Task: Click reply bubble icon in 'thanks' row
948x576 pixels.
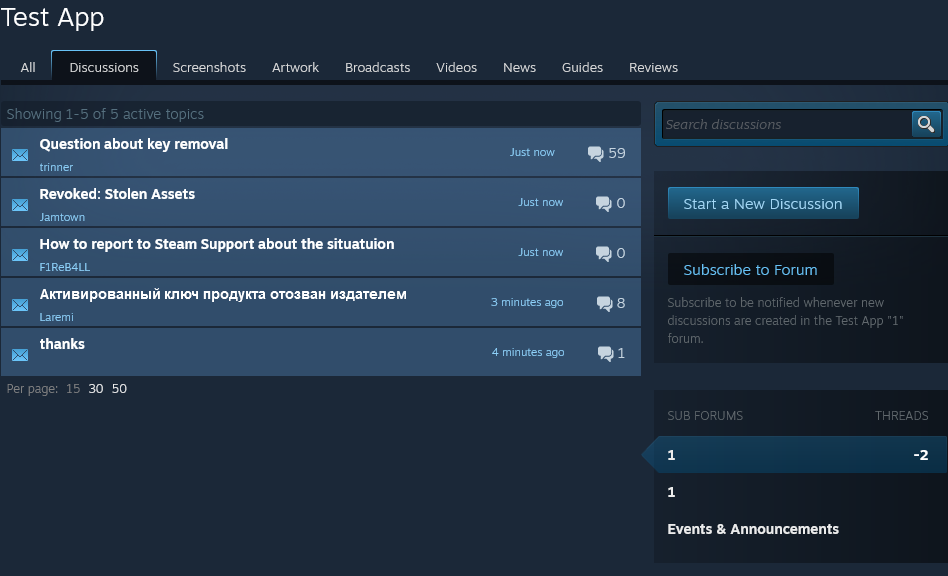Action: (x=605, y=354)
